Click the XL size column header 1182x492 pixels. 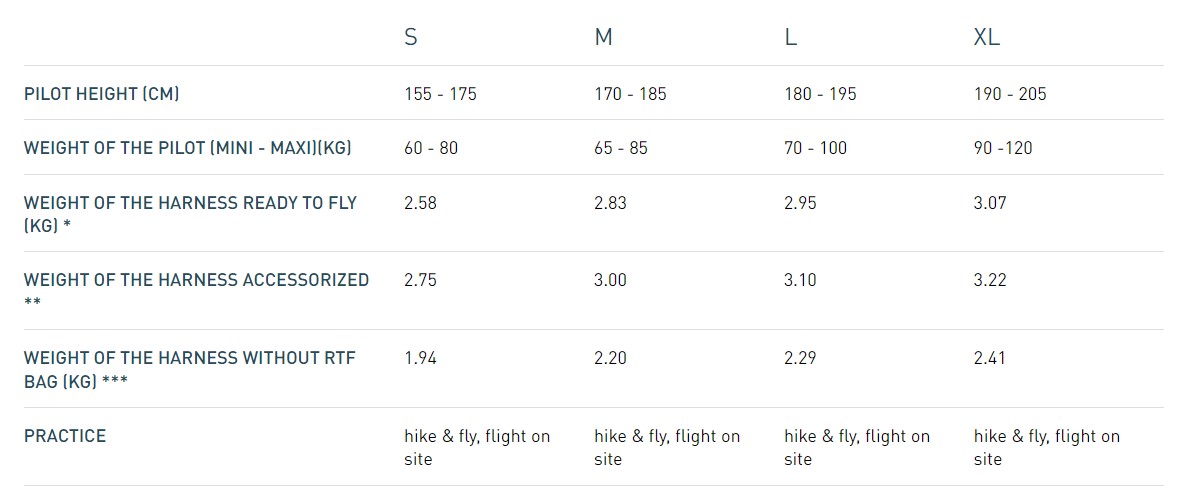pyautogui.click(x=986, y=38)
